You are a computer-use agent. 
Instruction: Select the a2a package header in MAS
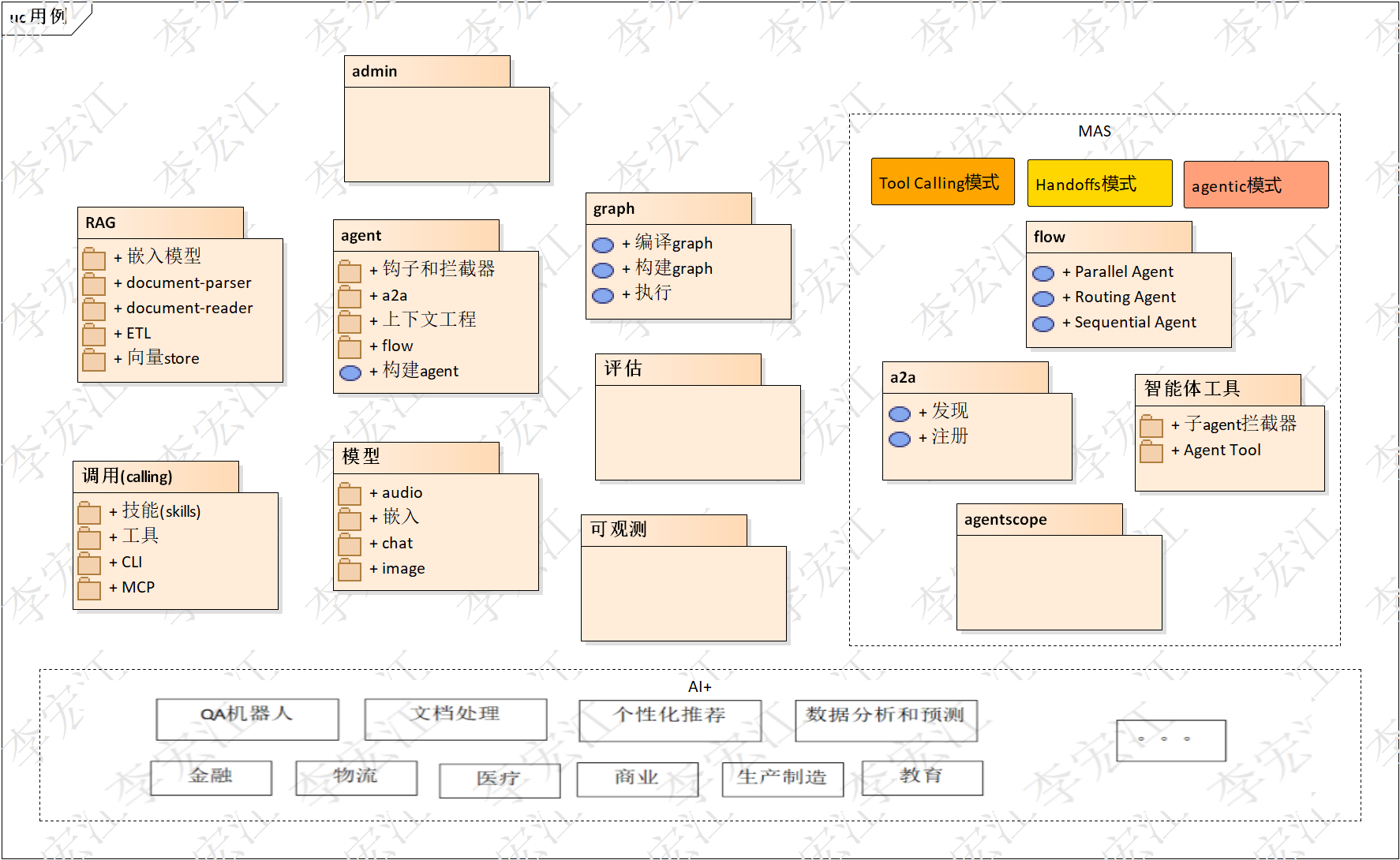(965, 377)
